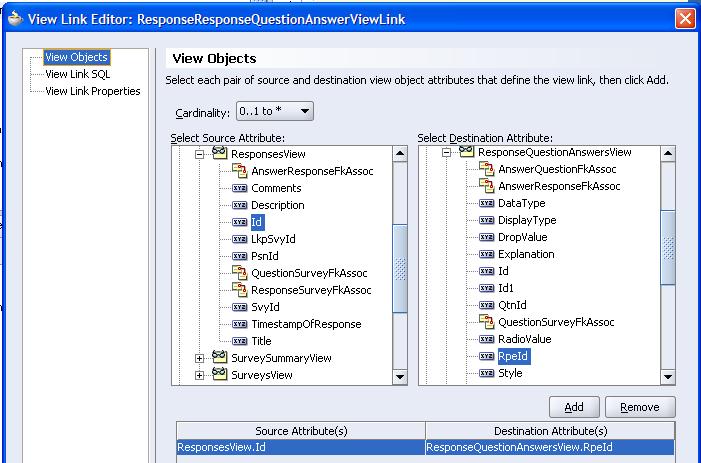The width and height of the screenshot is (701, 463).
Task: Collapse the ResponsesView node
Action: [199, 155]
